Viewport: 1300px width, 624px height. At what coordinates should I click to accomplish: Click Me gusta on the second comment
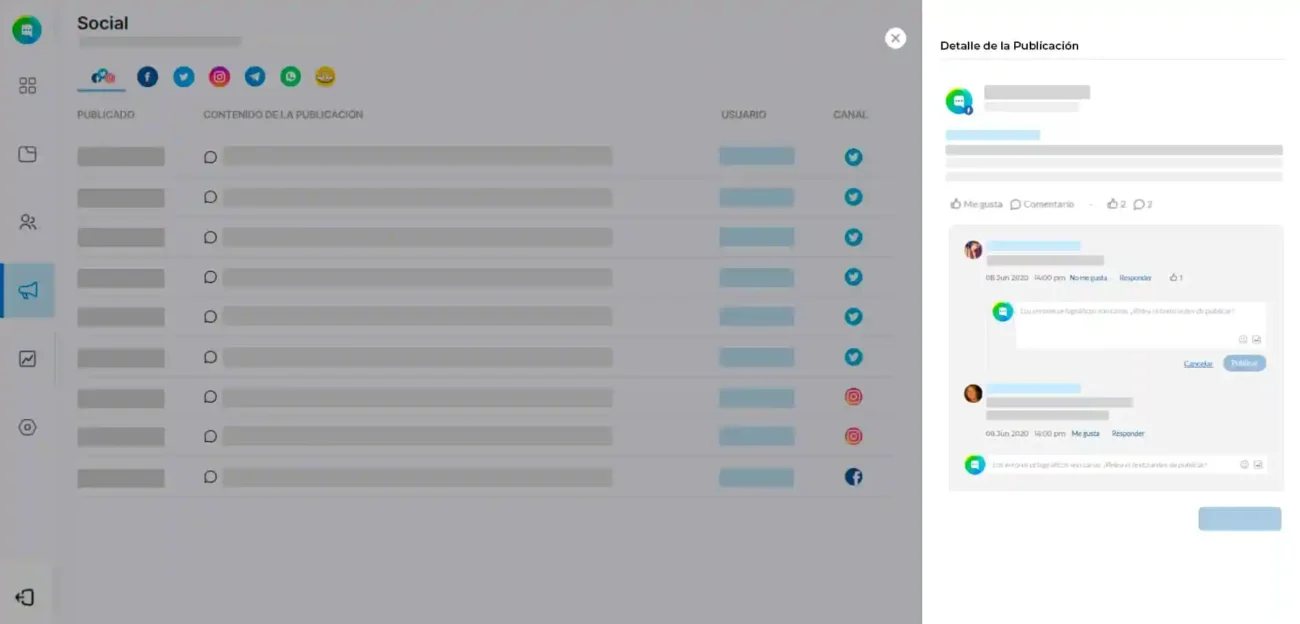point(1085,434)
